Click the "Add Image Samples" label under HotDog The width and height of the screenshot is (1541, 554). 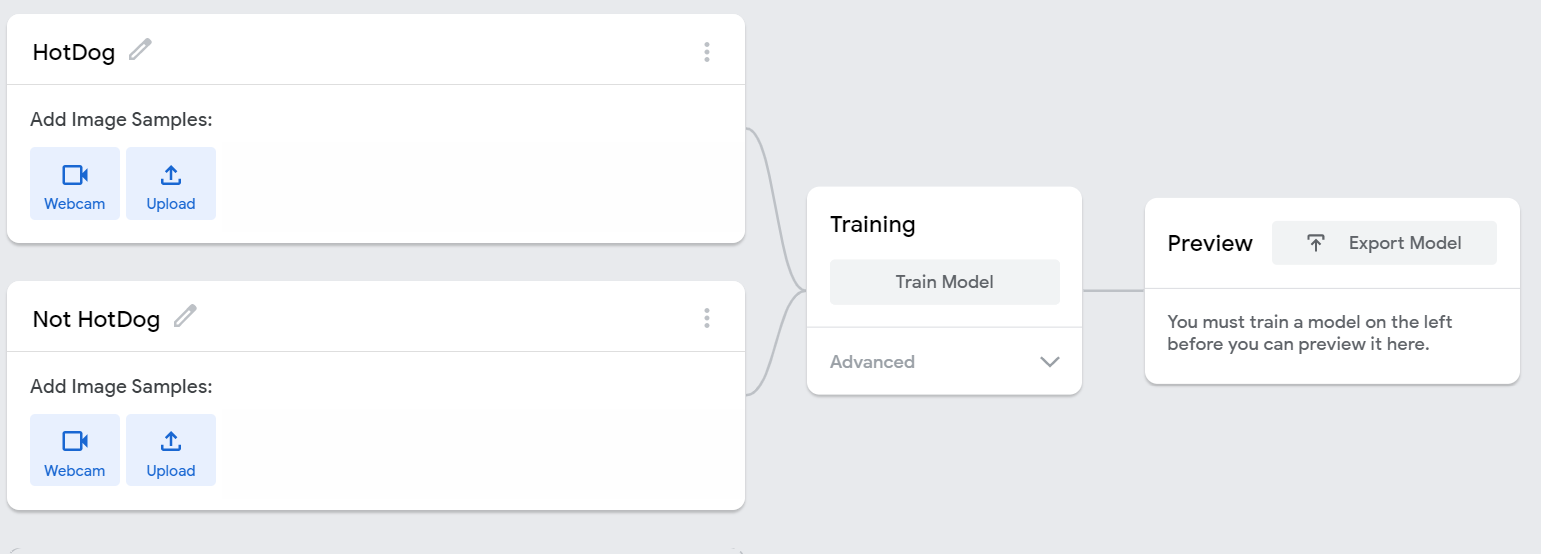pyautogui.click(x=121, y=120)
